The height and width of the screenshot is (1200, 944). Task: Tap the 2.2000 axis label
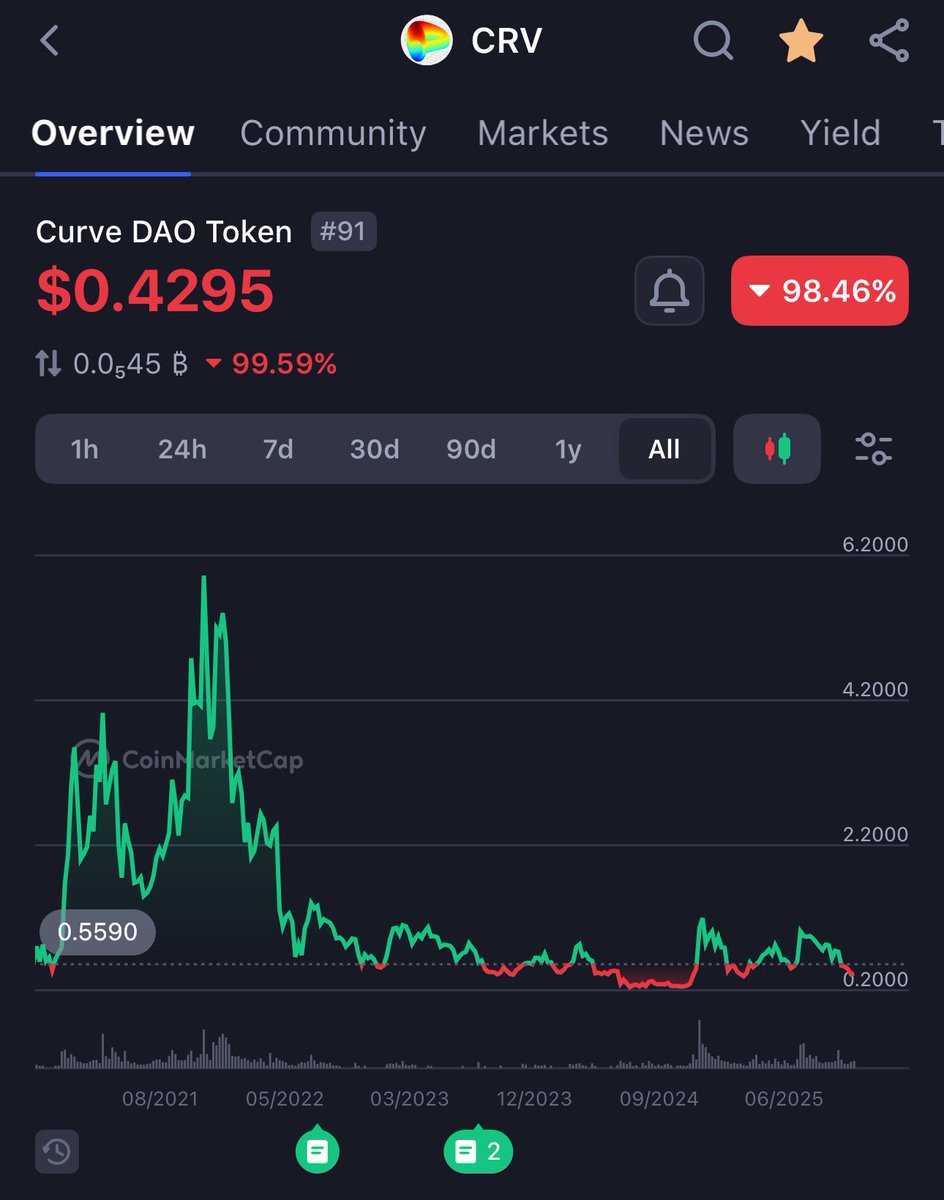click(x=875, y=834)
